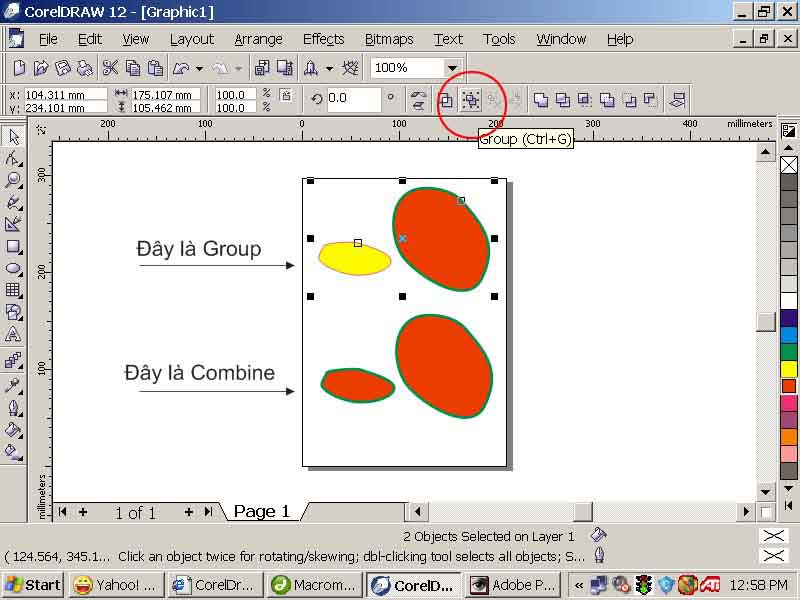Pick the yellow swatch in the color palette
The width and height of the screenshot is (800, 600).
789,368
